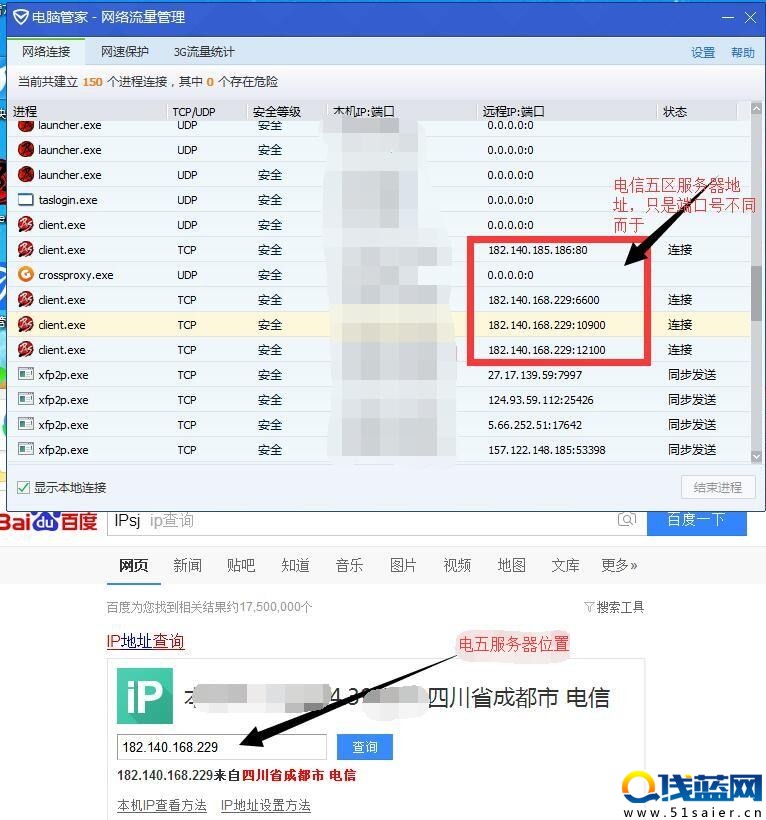Image resolution: width=766 pixels, height=820 pixels.
Task: Click the 搜索工具 filter icon
Action: pyautogui.click(x=589, y=607)
